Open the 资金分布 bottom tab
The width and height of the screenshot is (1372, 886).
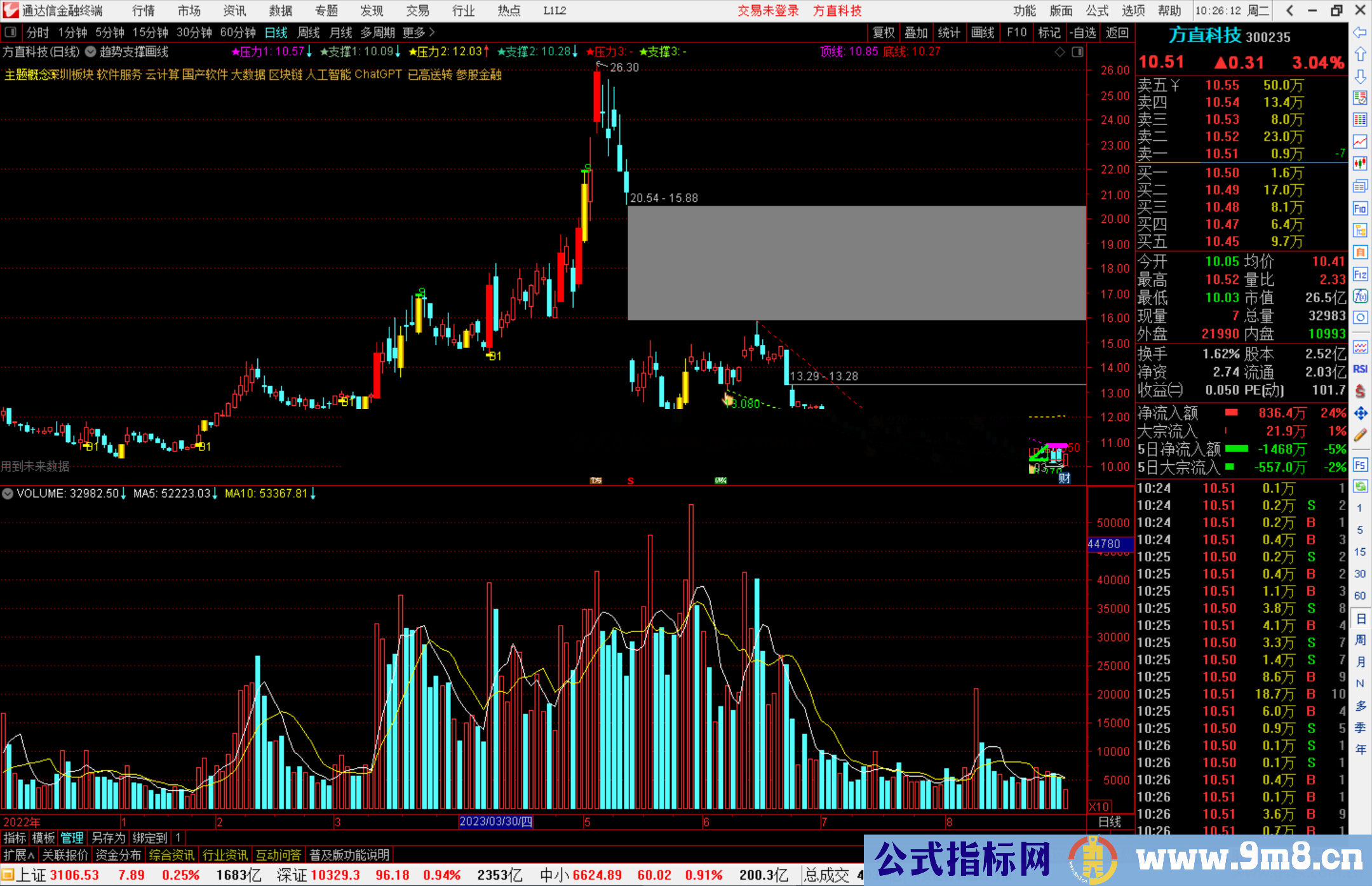tap(118, 856)
